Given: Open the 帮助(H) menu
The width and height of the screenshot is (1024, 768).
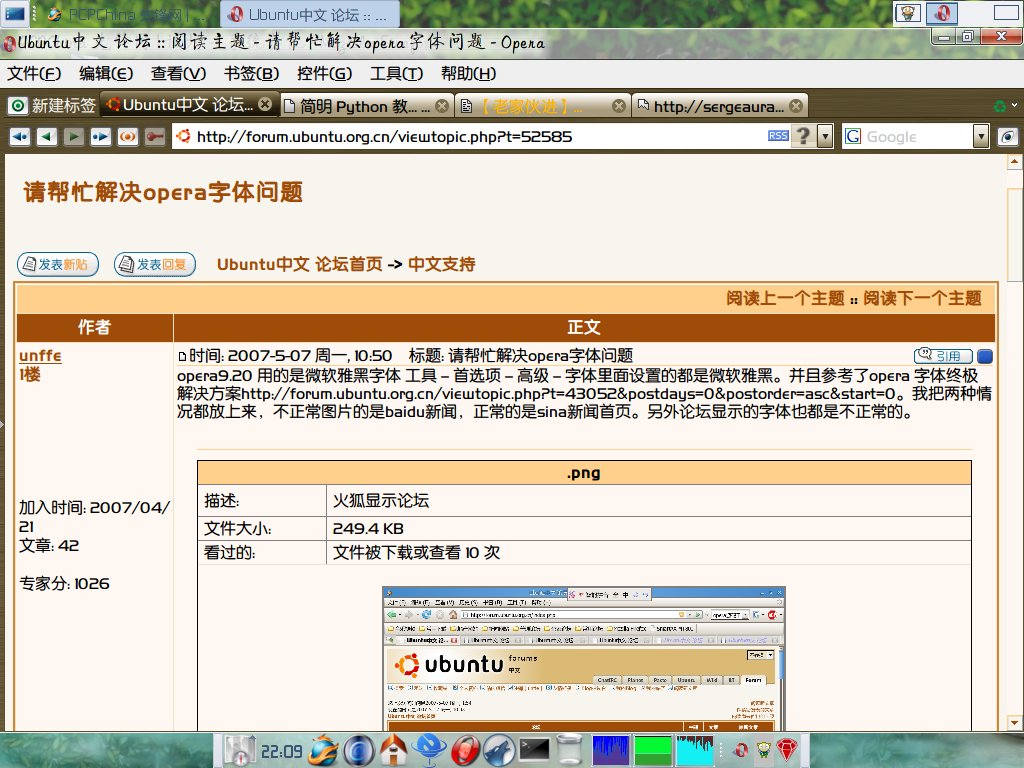Looking at the screenshot, I should tap(468, 73).
